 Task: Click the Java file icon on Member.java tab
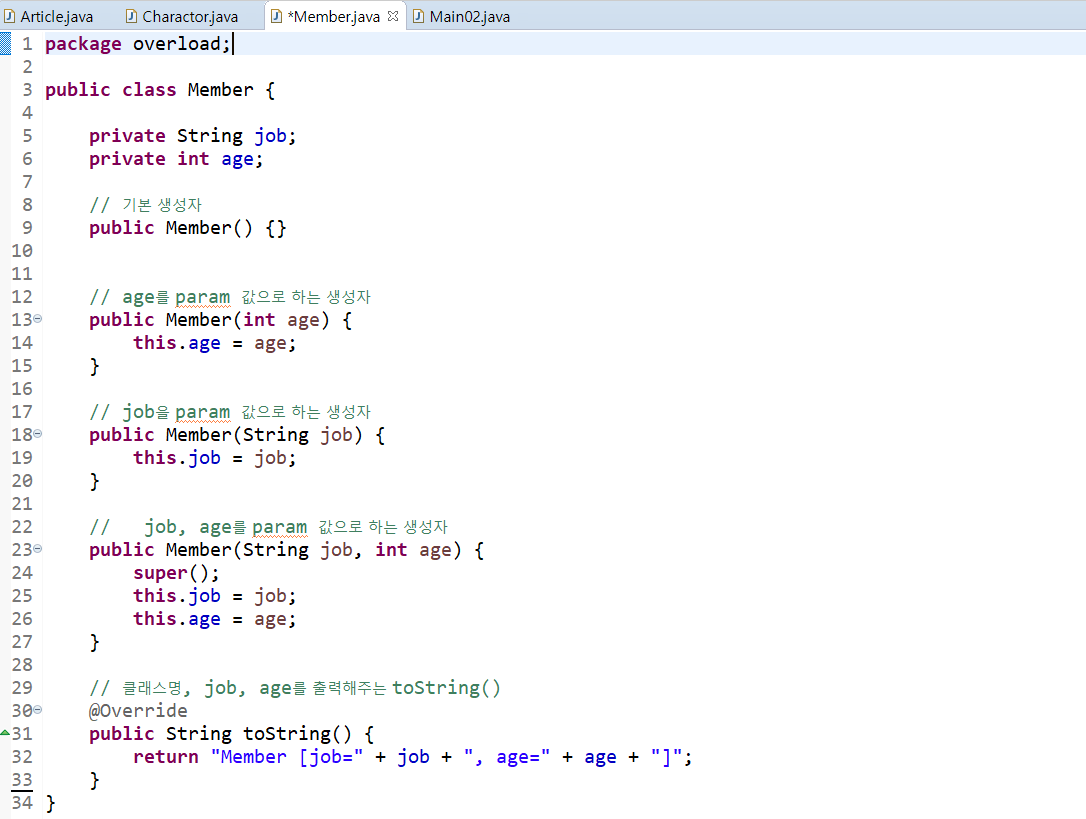pos(276,16)
